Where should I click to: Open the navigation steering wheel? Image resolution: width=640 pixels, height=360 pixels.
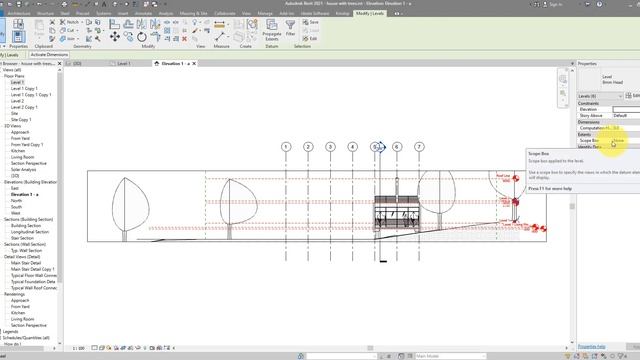point(563,79)
